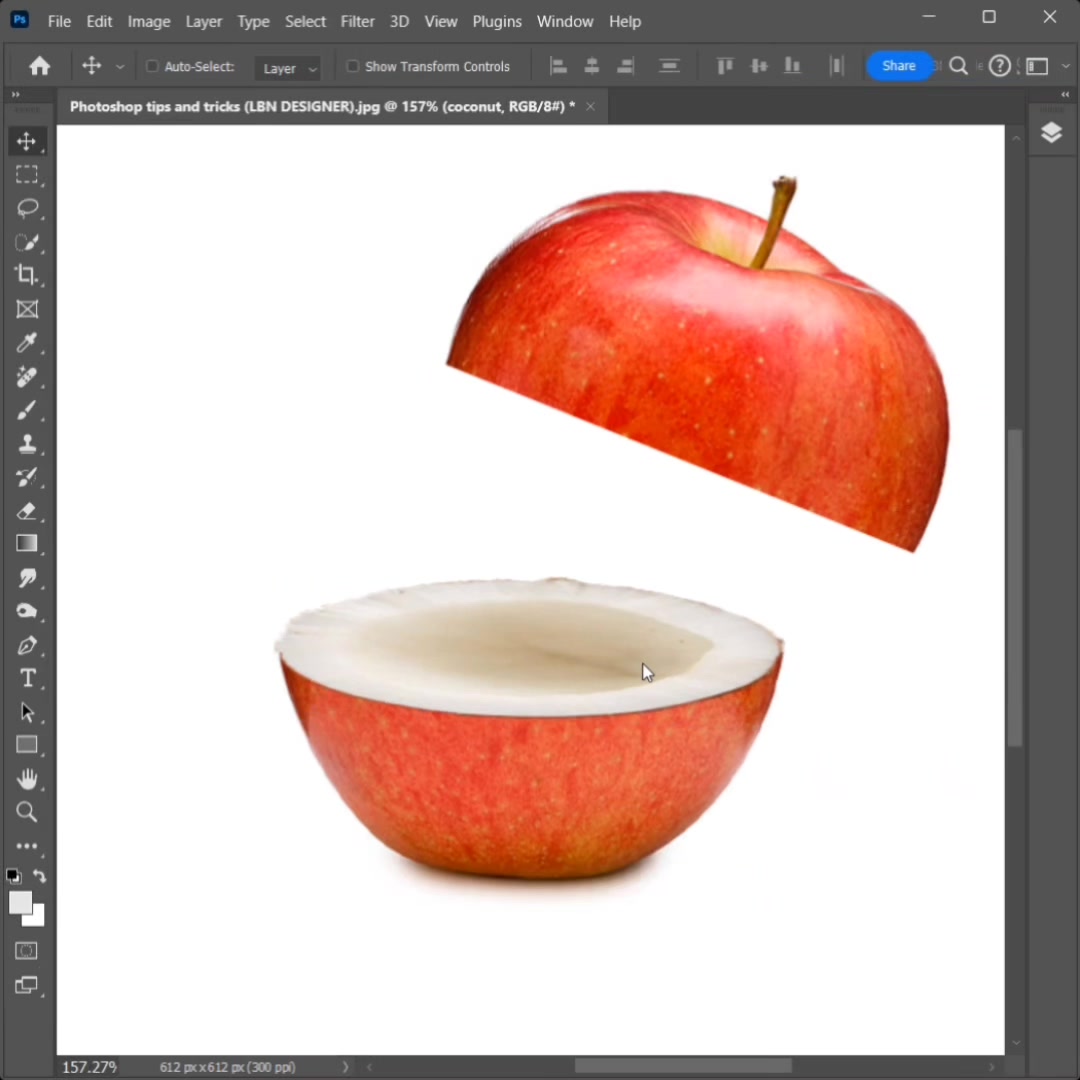Change the screen mode
This screenshot has width=1080, height=1080.
click(x=27, y=985)
